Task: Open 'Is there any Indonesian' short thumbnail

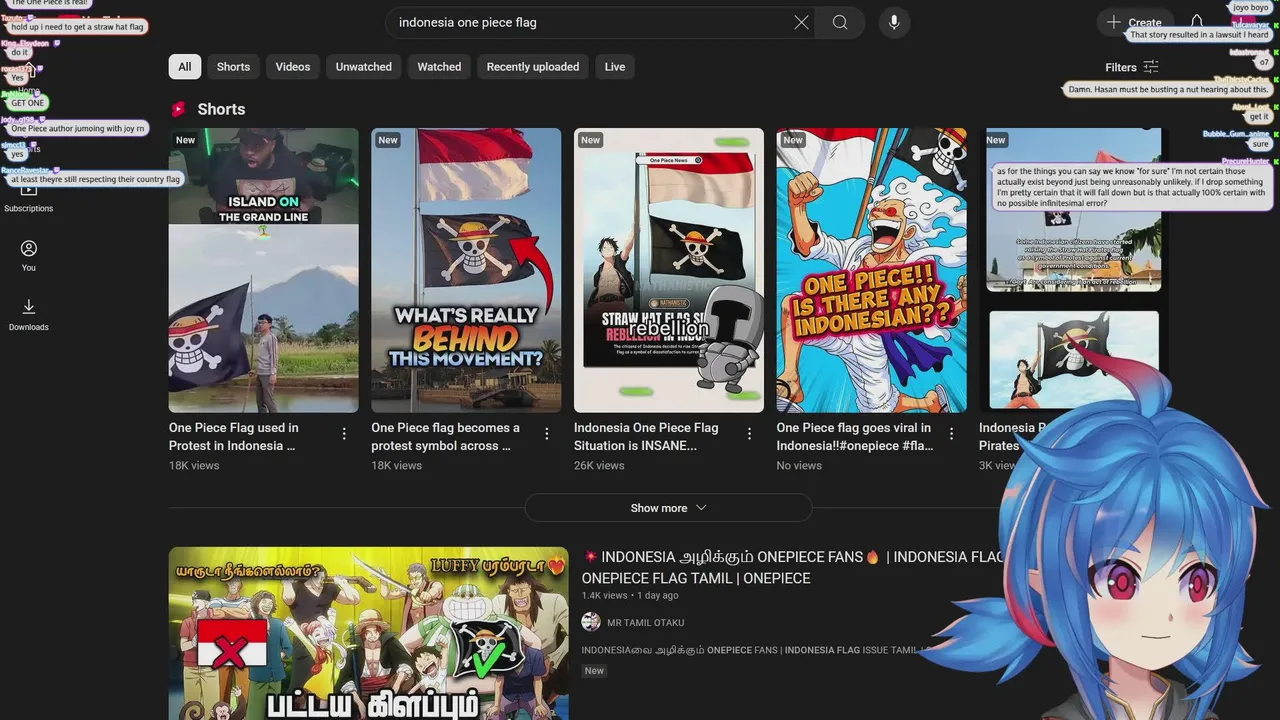Action: pyautogui.click(x=871, y=270)
